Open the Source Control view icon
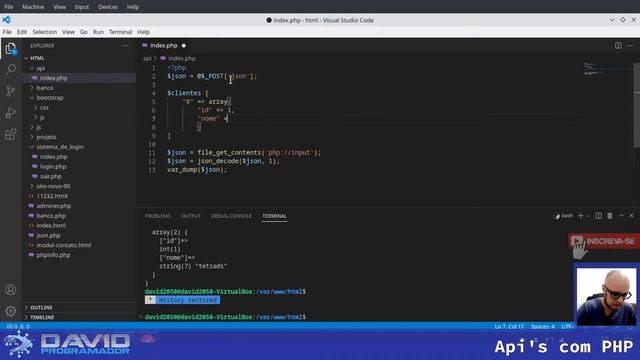This screenshot has height=360, width=640. (11, 91)
